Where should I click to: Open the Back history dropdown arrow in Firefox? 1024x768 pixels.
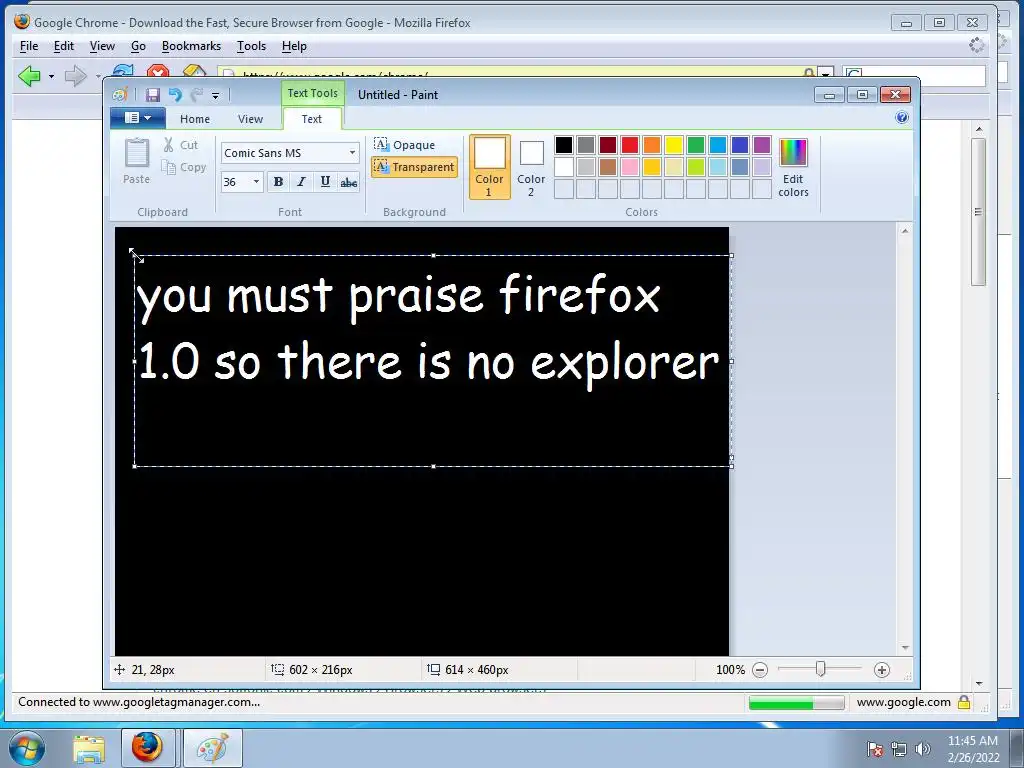tap(51, 76)
